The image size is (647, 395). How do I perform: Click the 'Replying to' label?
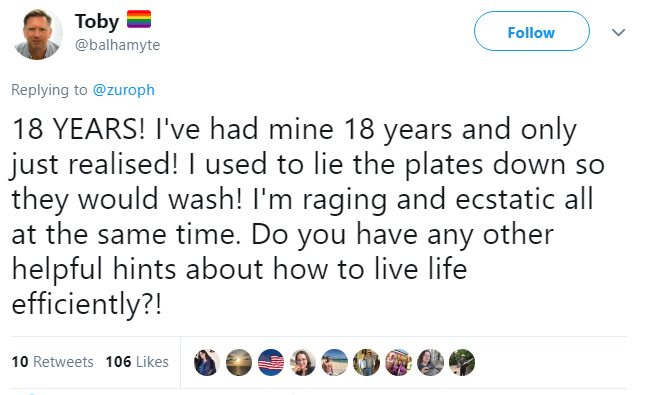(x=49, y=90)
